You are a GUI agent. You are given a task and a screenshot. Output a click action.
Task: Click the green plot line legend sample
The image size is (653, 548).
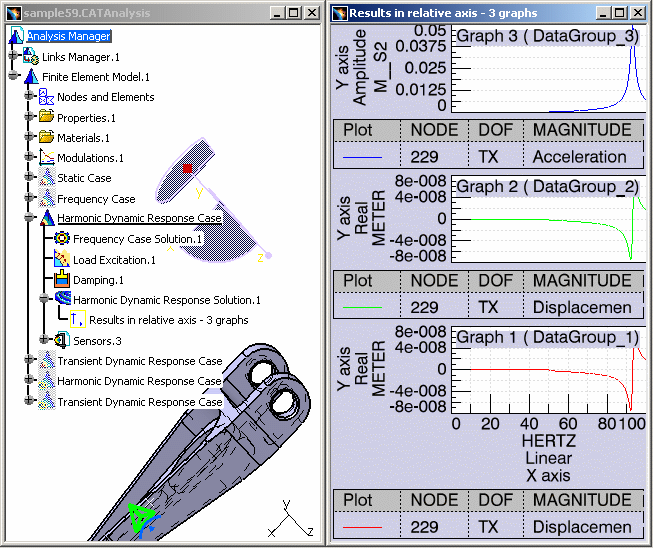click(362, 307)
